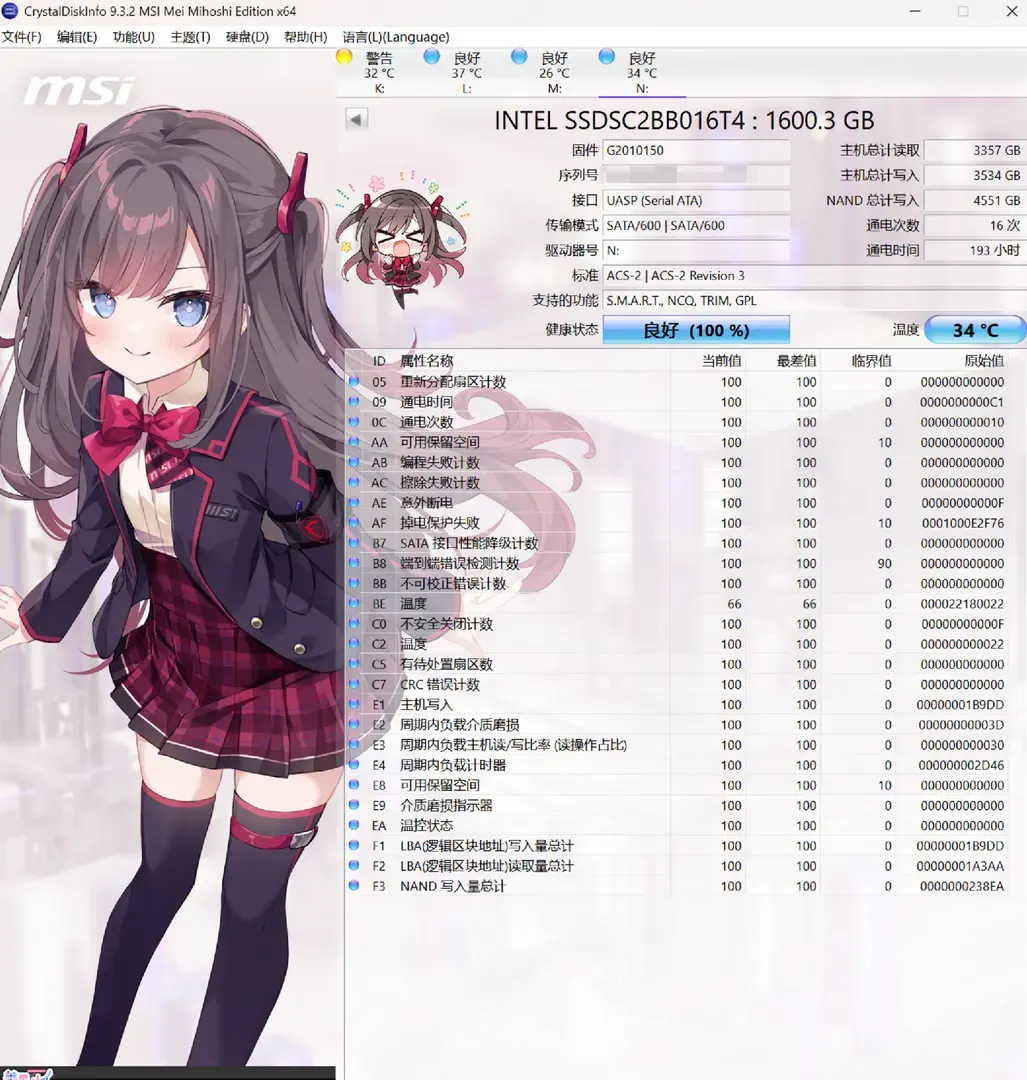
Task: Click the CrystalDiskInfo app icon in title bar
Action: [x=10, y=11]
